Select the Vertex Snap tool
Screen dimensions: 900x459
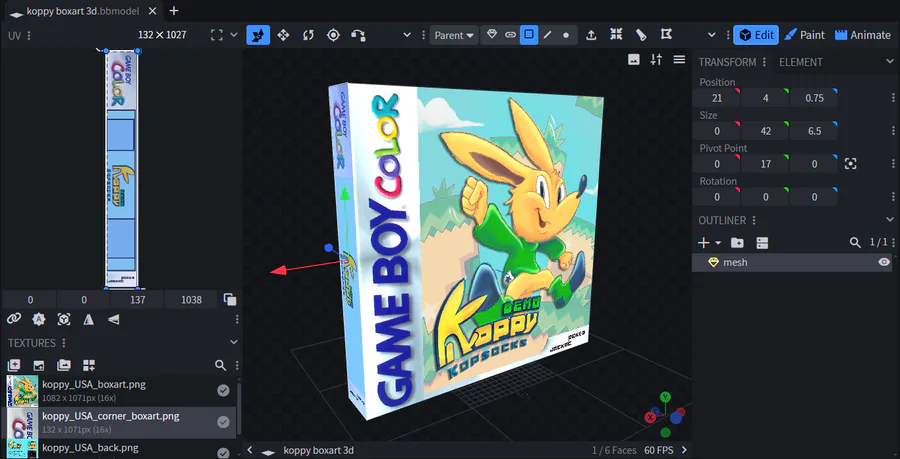coord(359,35)
